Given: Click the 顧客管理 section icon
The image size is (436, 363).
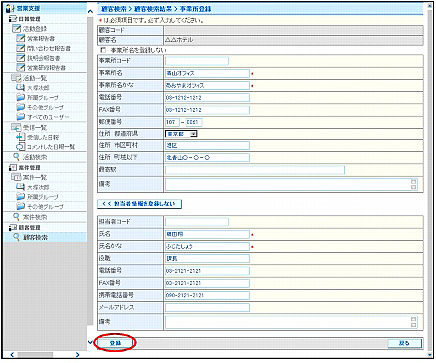Looking at the screenshot, I should pos(13,227).
